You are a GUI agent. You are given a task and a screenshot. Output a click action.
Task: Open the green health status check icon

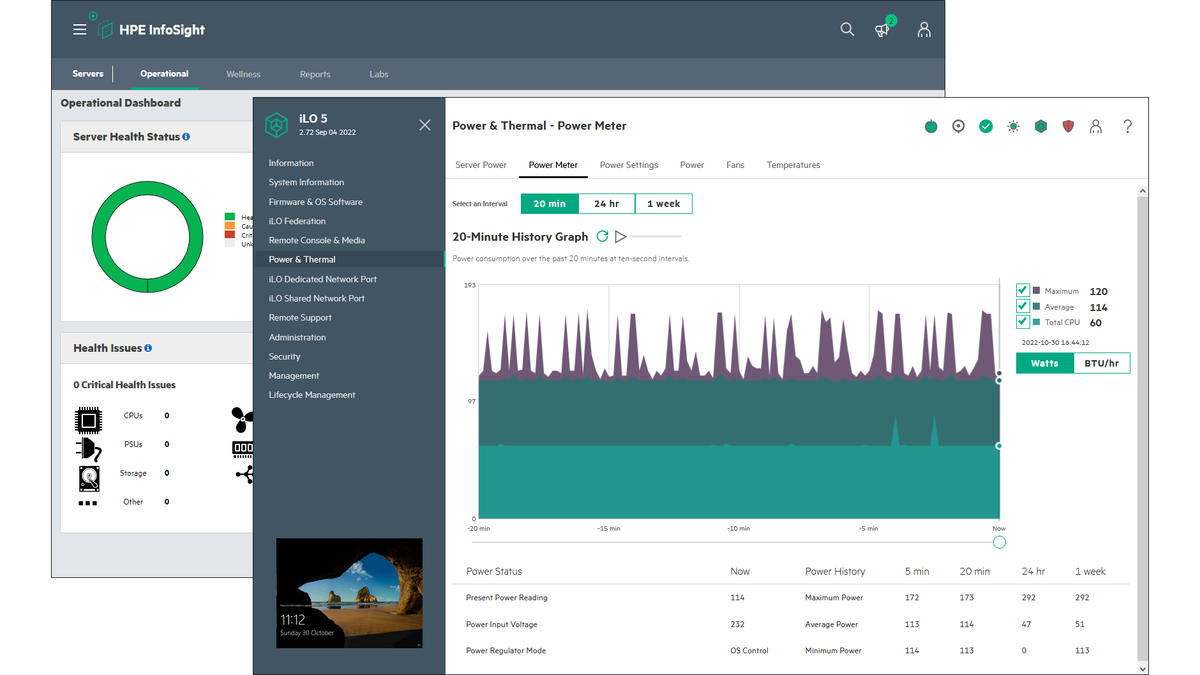[x=986, y=126]
